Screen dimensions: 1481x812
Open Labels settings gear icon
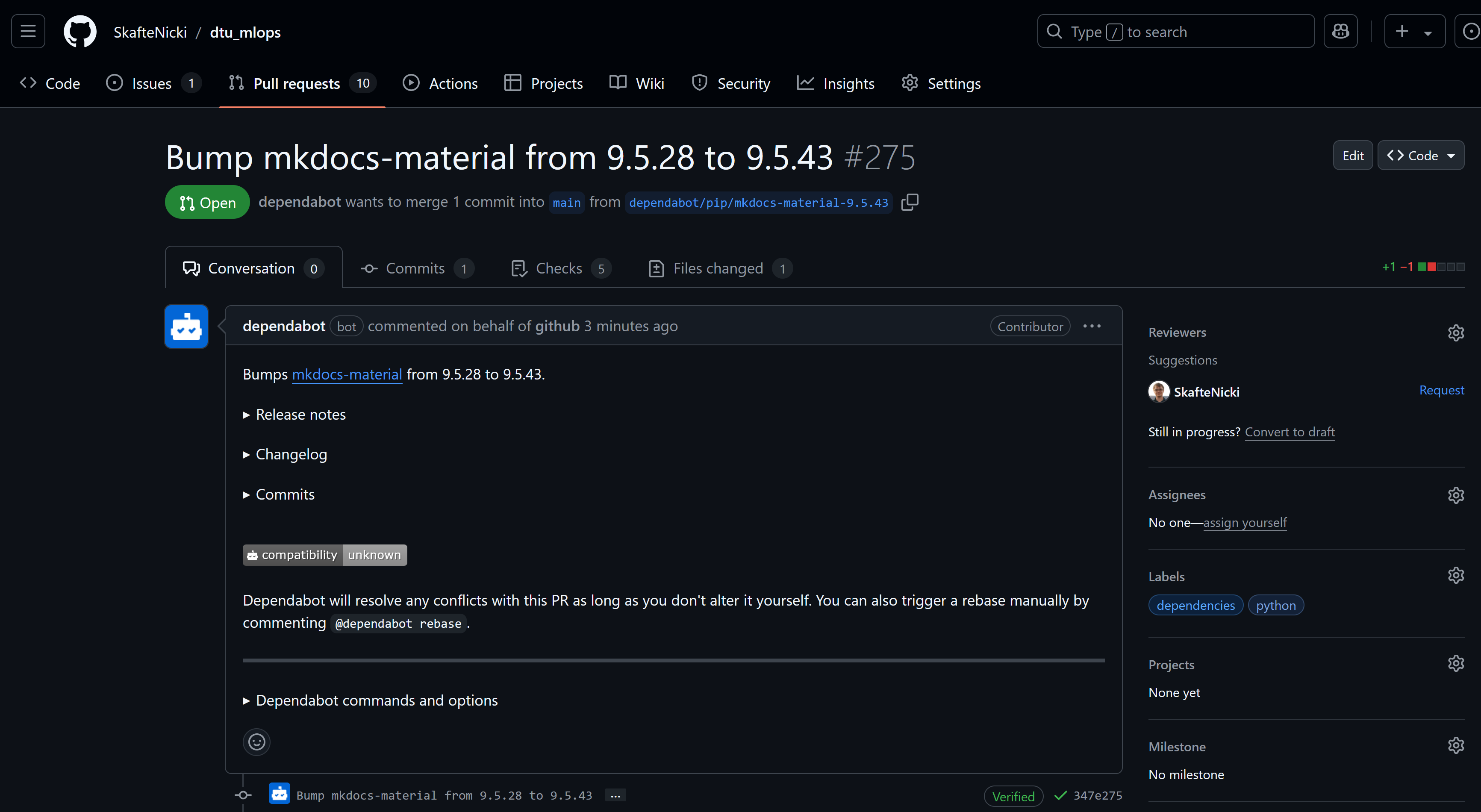(1455, 576)
